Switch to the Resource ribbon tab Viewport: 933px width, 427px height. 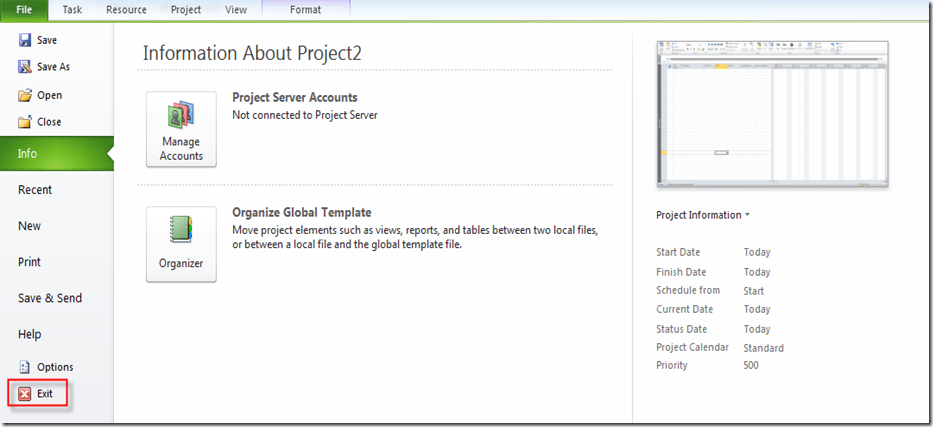tap(126, 10)
